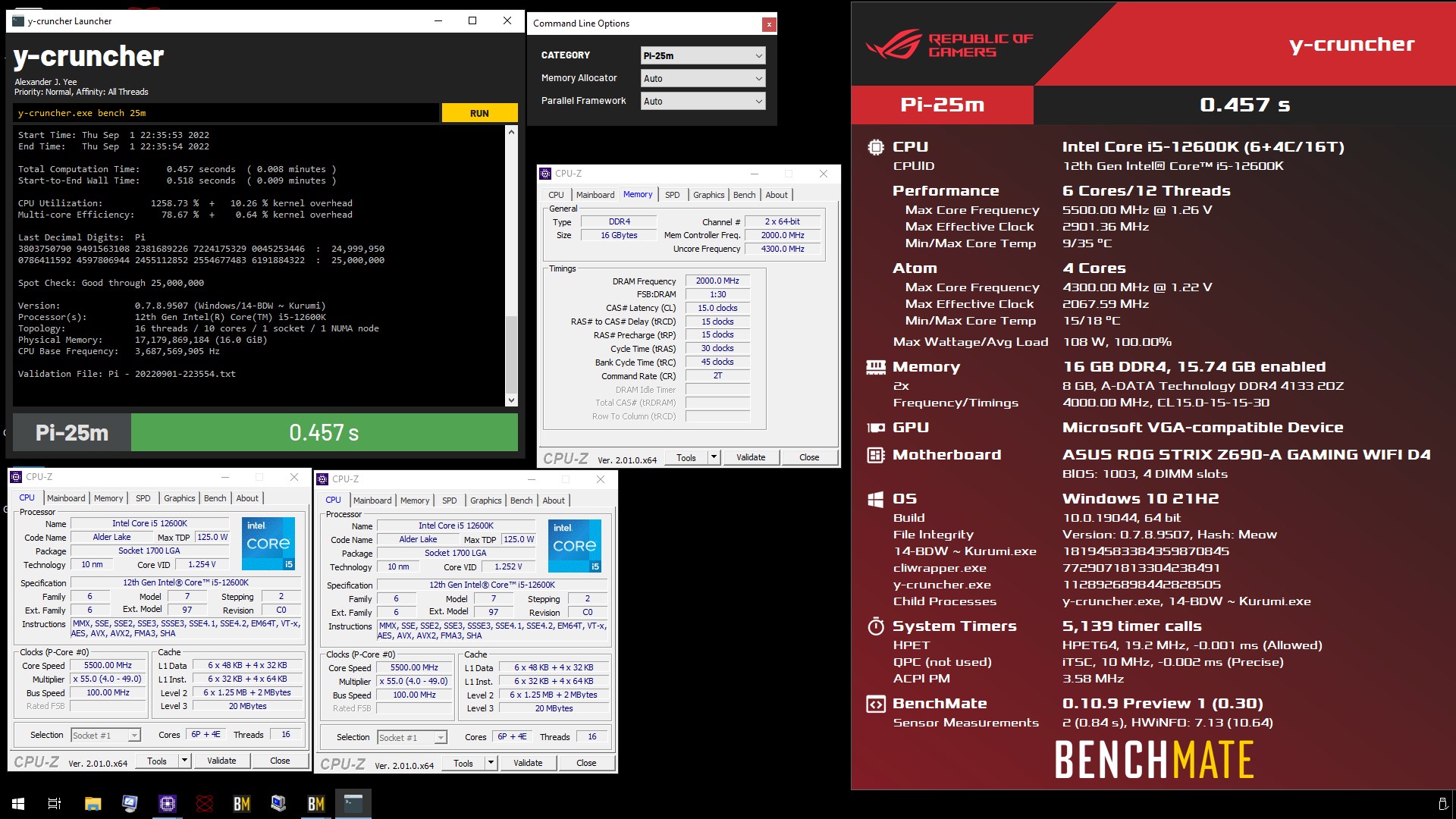Click the Intel Core i5 logo in the left CPU-Z window
The image size is (1456, 819).
[x=268, y=543]
